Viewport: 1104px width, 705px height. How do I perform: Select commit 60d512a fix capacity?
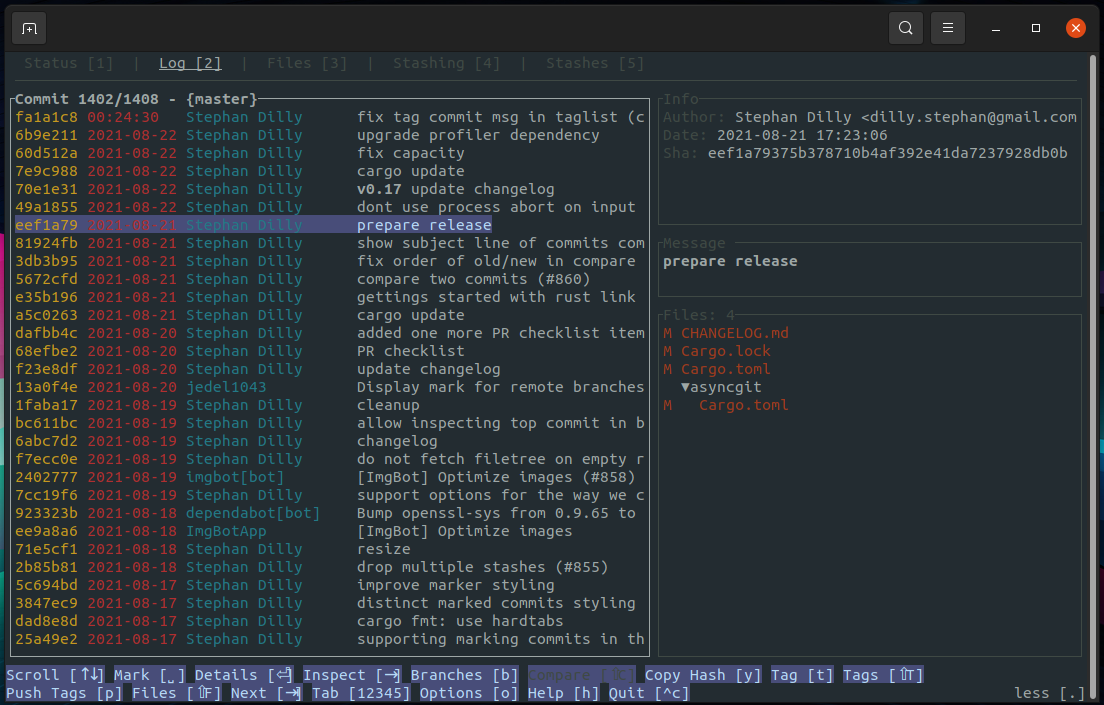[330, 154]
